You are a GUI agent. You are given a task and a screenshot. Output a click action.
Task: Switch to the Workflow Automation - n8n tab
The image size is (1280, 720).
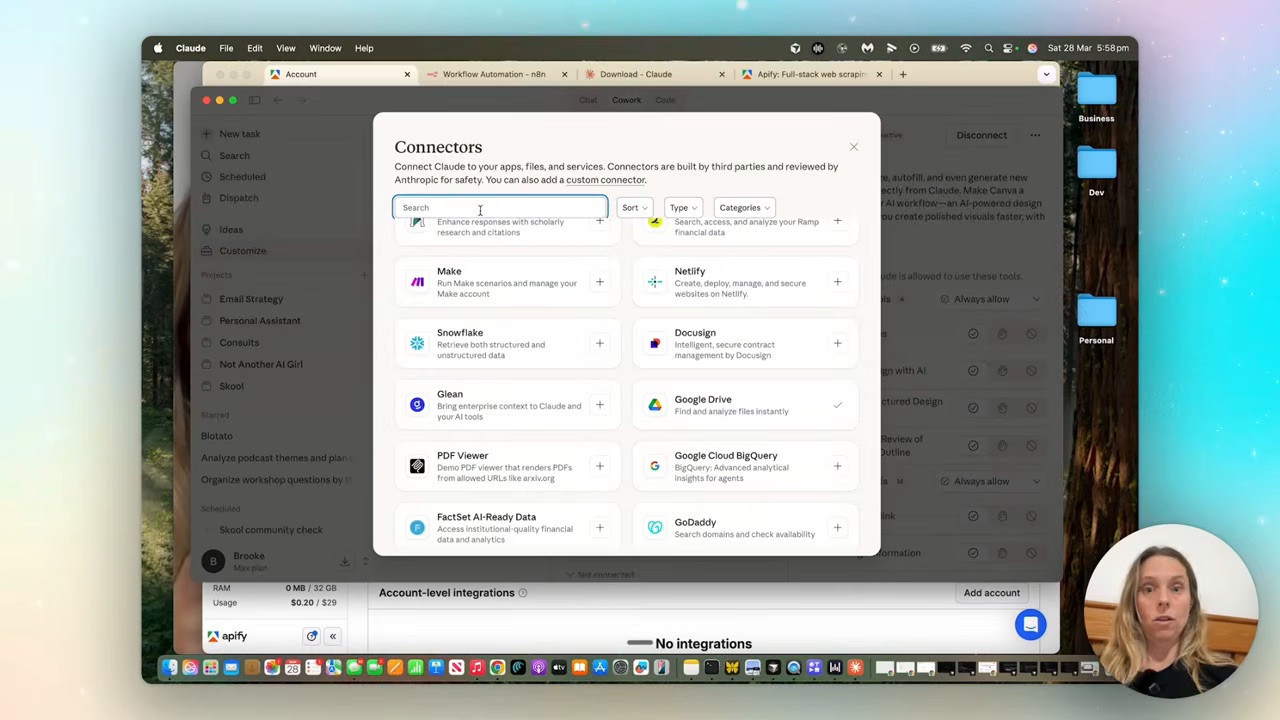[494, 74]
